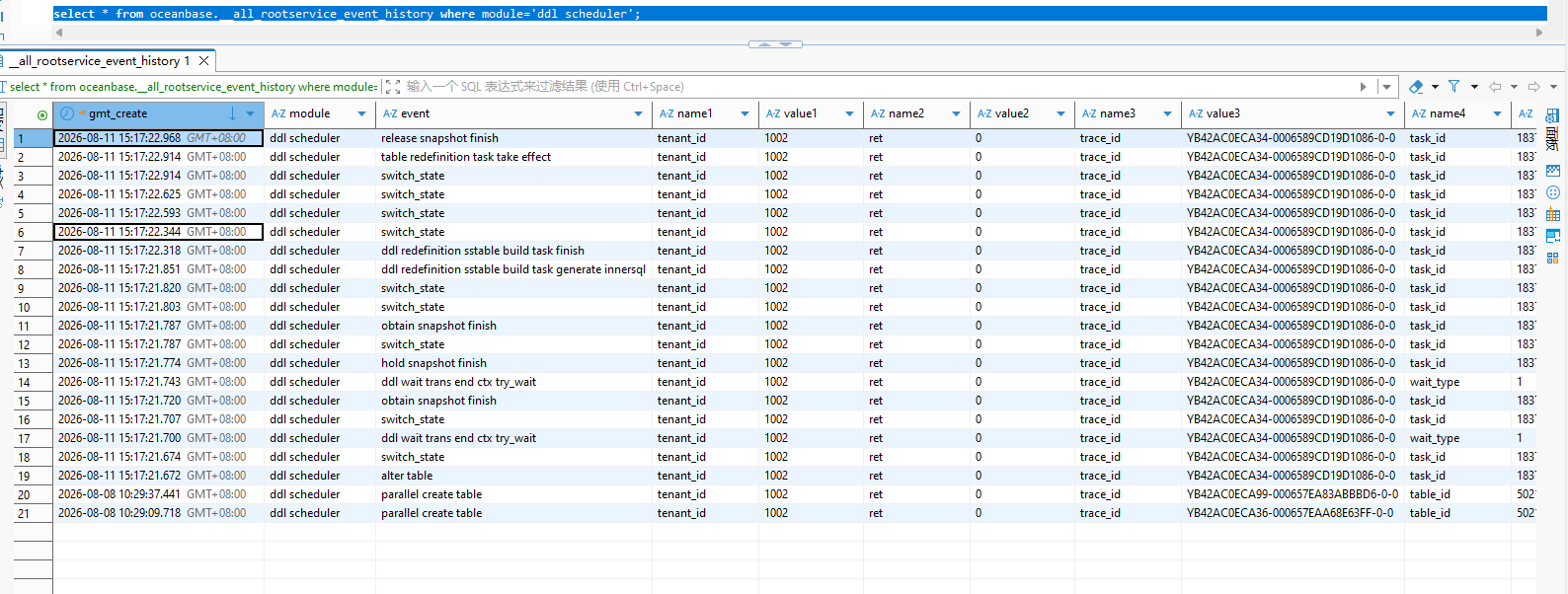Open the event column filter dropdown
1568x594 pixels.
[x=638, y=114]
